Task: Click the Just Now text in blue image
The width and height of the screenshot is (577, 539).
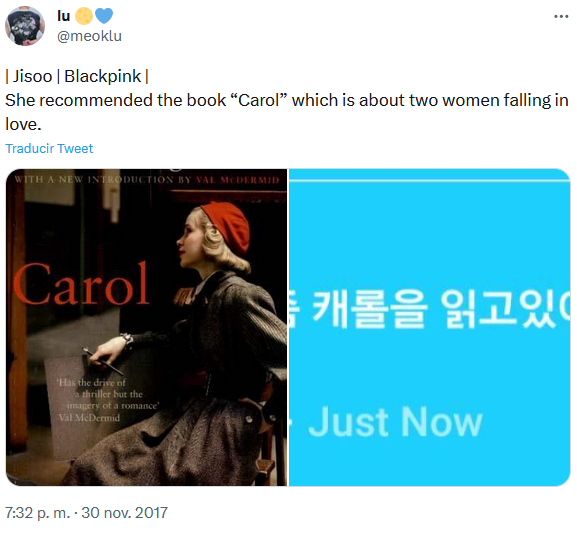Action: pos(395,422)
